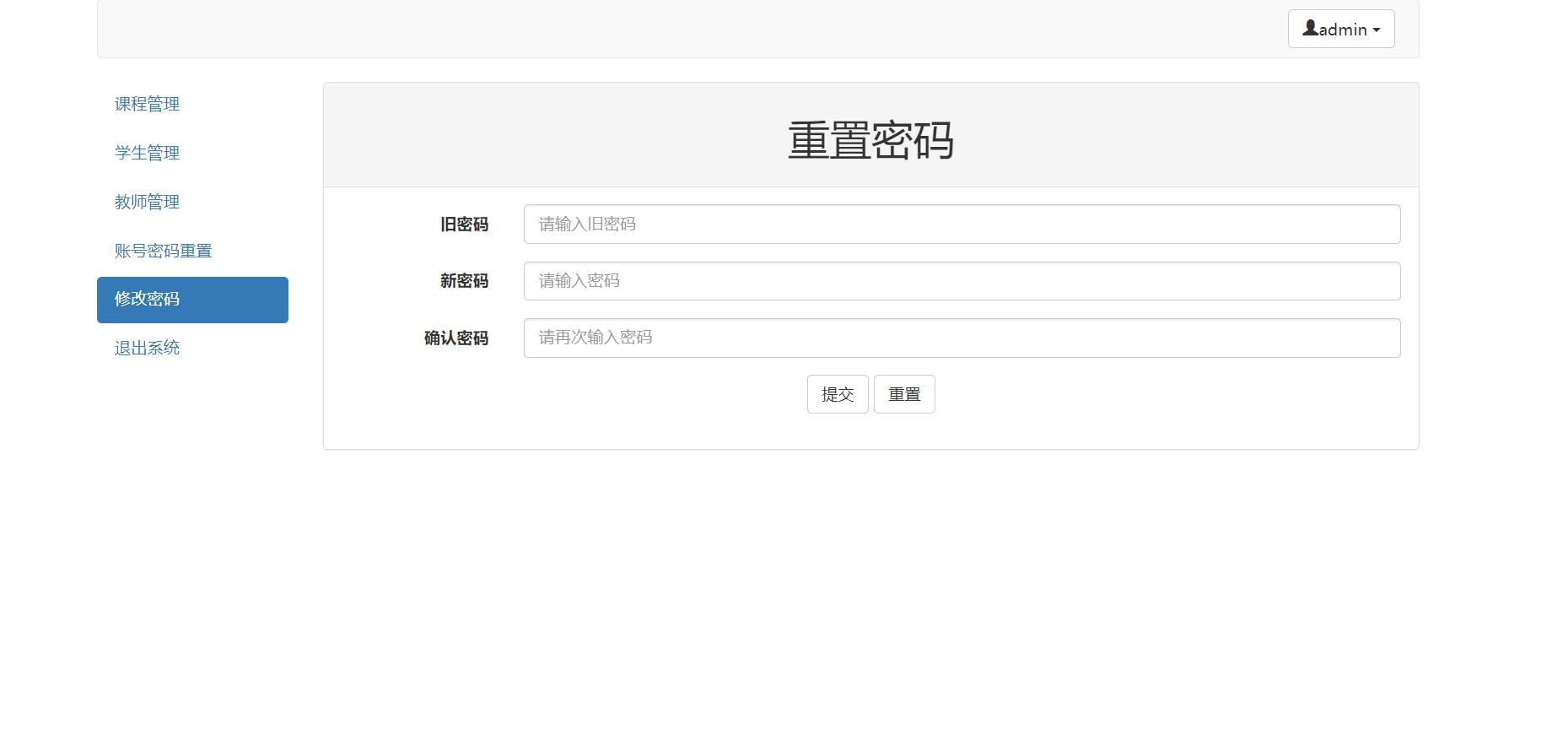Click the 重置密码 heading text

[x=870, y=140]
